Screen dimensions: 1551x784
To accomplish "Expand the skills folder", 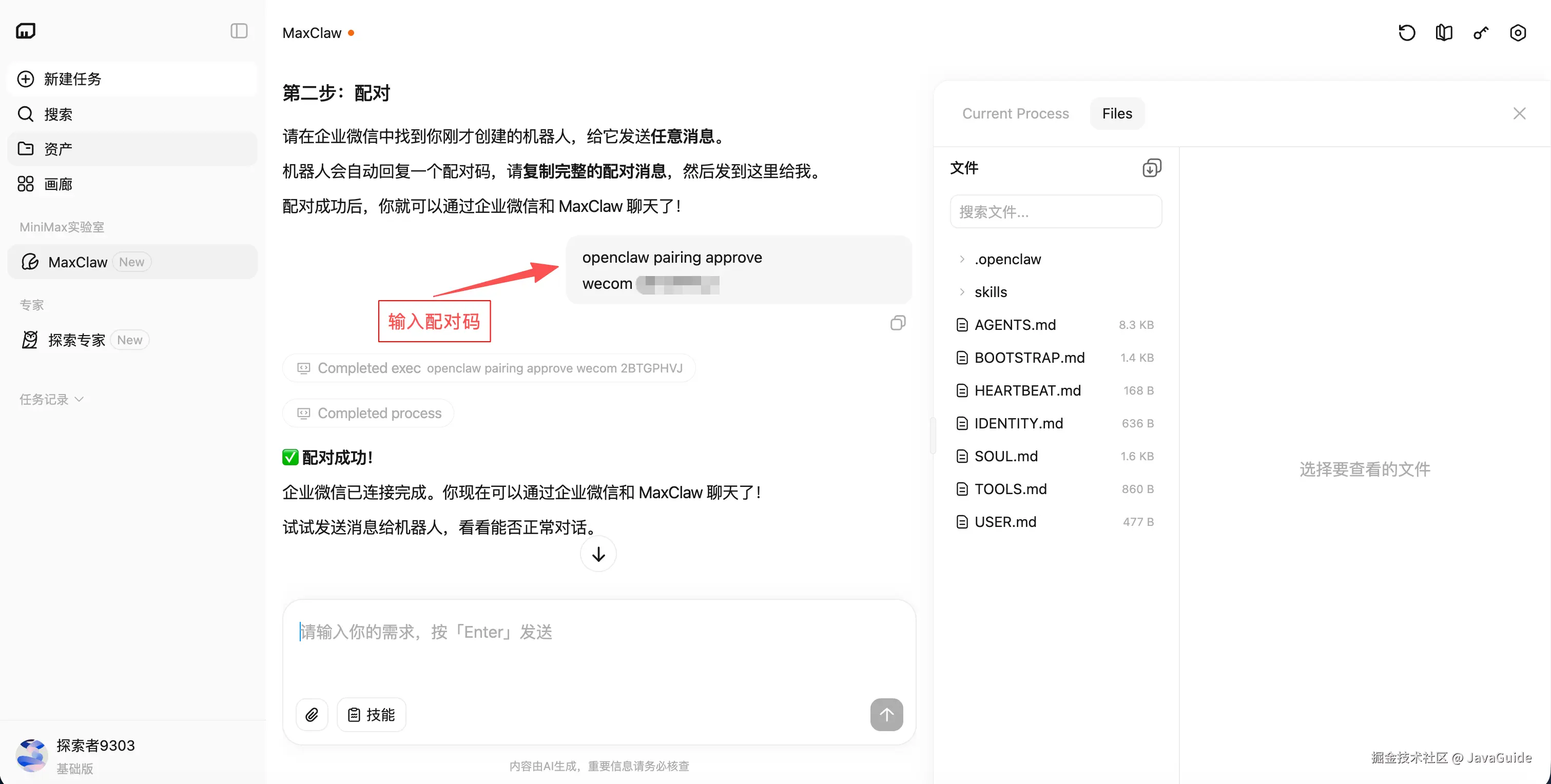I will 991,292.
